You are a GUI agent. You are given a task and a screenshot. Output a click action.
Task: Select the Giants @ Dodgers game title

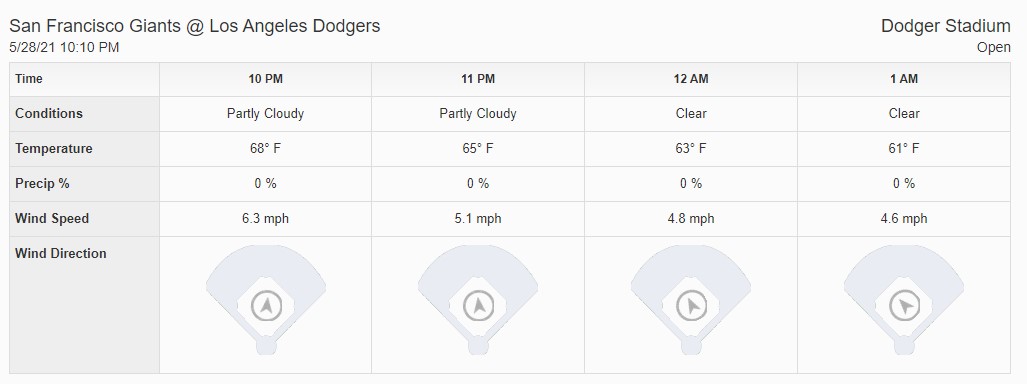point(195,26)
